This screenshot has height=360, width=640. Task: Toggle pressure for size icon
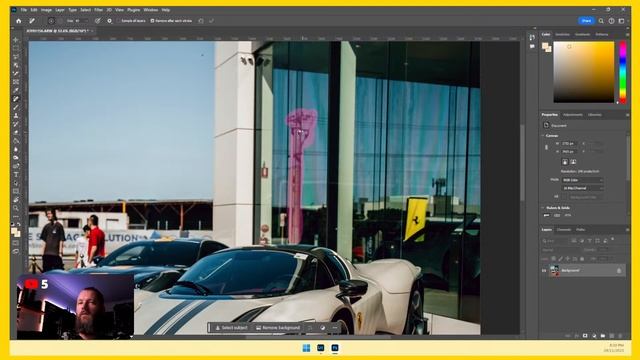(98, 21)
